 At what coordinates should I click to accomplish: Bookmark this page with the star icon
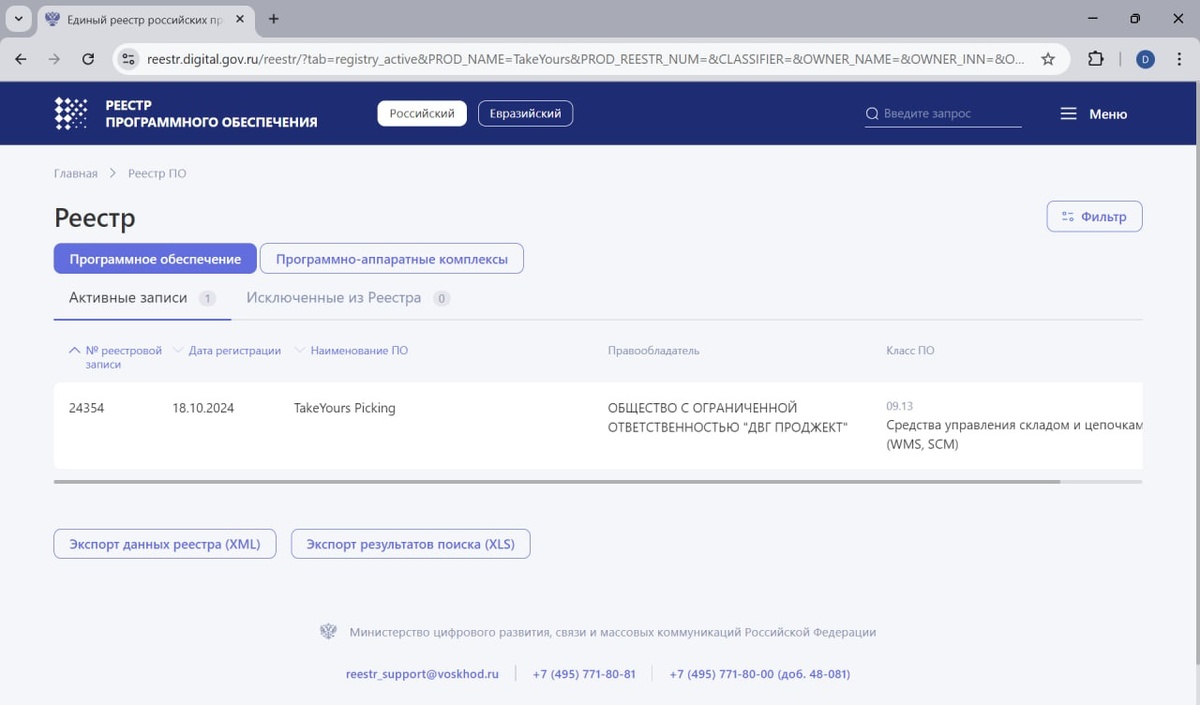[1048, 59]
